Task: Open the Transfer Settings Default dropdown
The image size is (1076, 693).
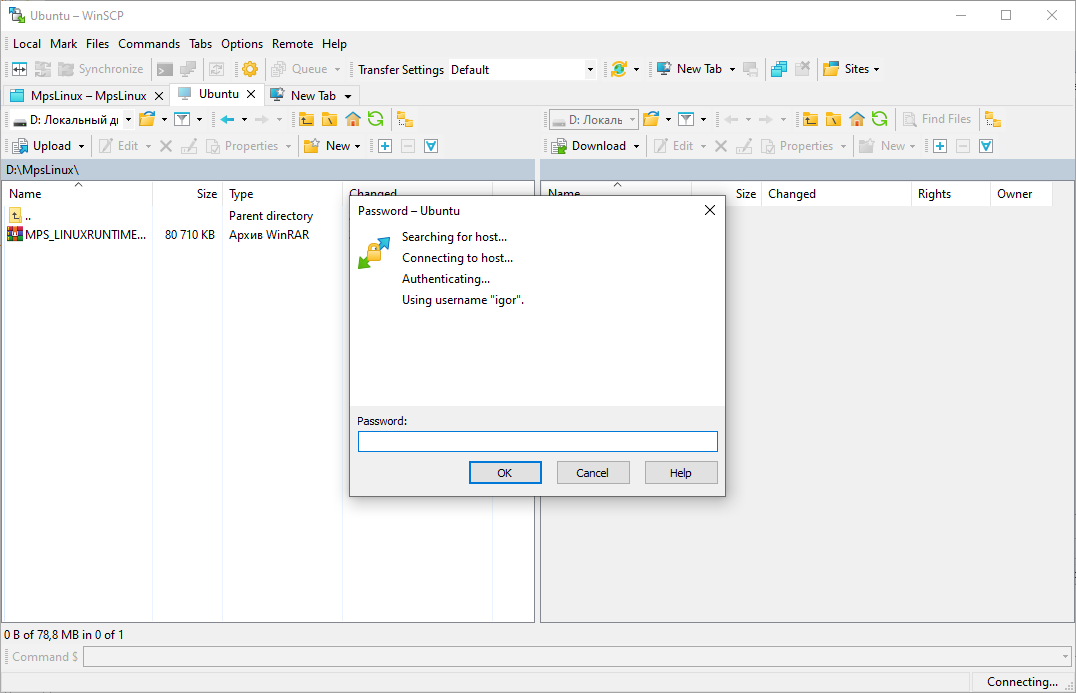Action: click(590, 69)
